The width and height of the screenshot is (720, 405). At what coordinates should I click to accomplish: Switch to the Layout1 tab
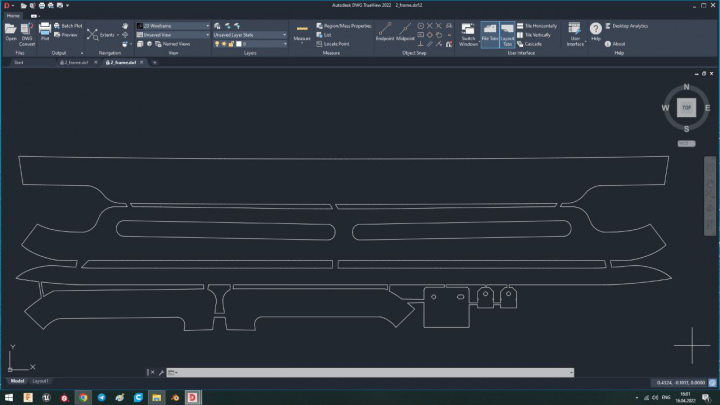[x=40, y=381]
